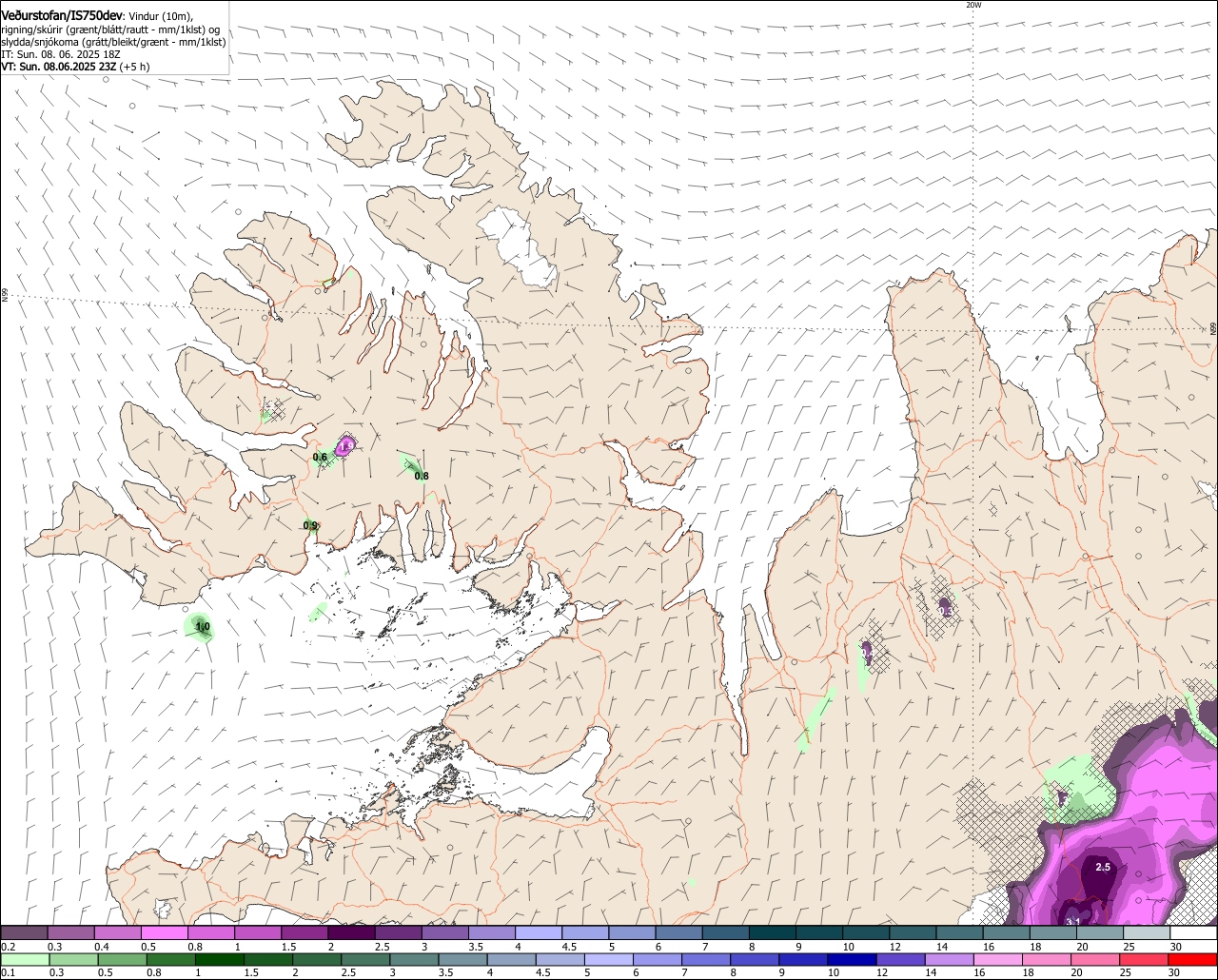Image resolution: width=1218 pixels, height=980 pixels.
Task: Click the 0.9 precipitation value on the map
Action: (310, 526)
